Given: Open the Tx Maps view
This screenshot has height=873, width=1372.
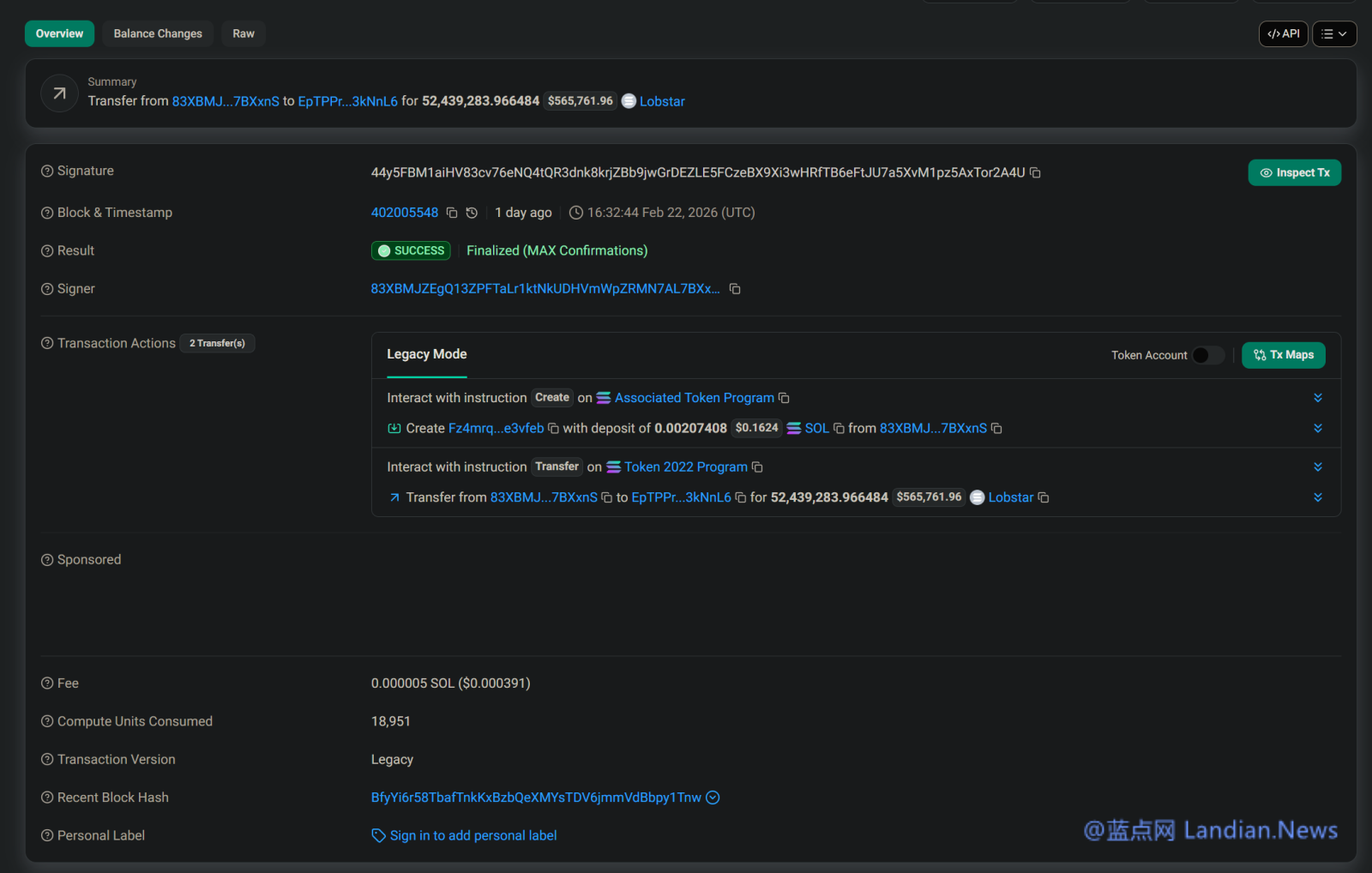Looking at the screenshot, I should [1283, 355].
